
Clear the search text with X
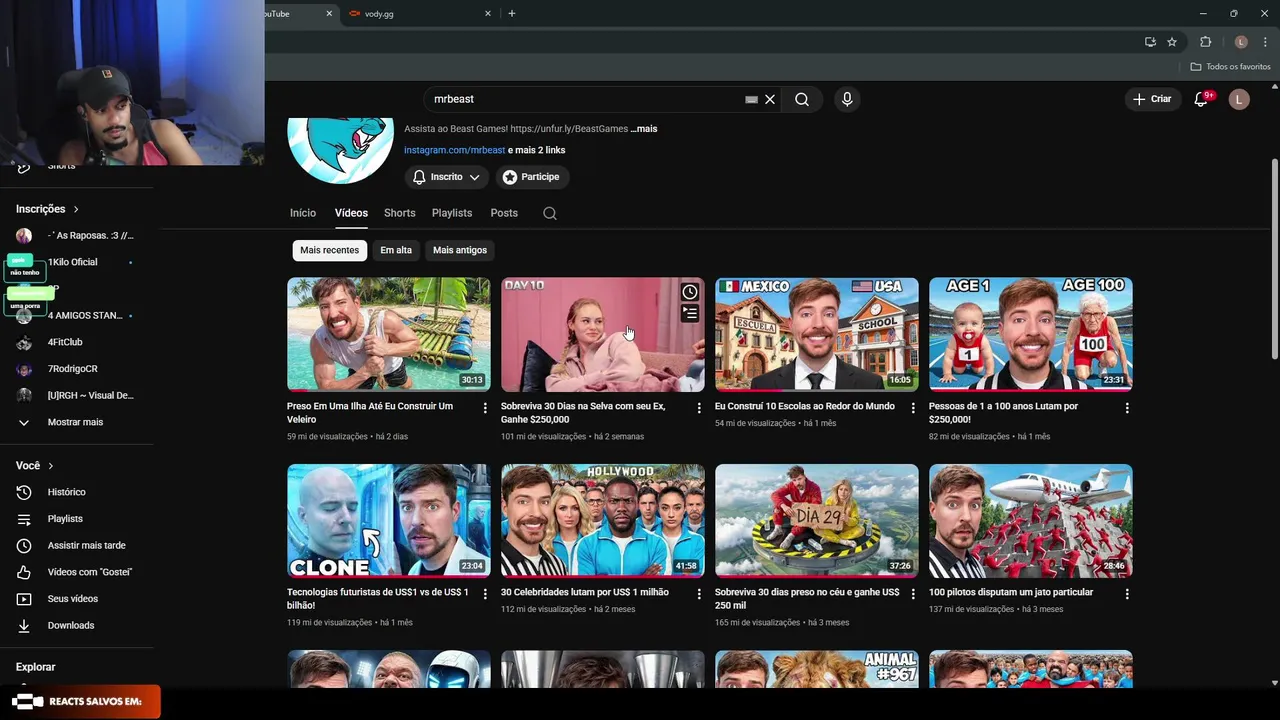pos(770,99)
